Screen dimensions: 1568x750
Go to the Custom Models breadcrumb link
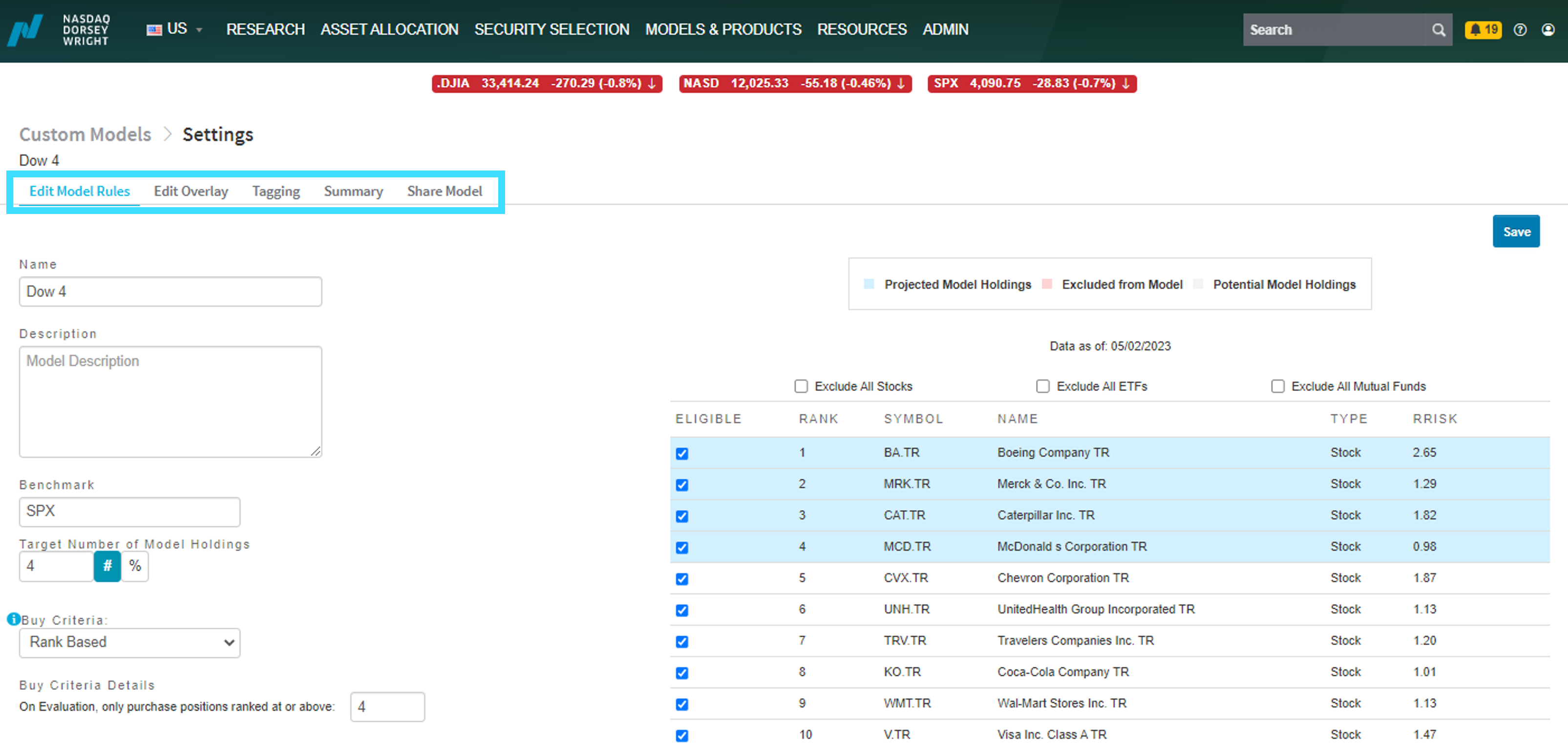pyautogui.click(x=85, y=134)
